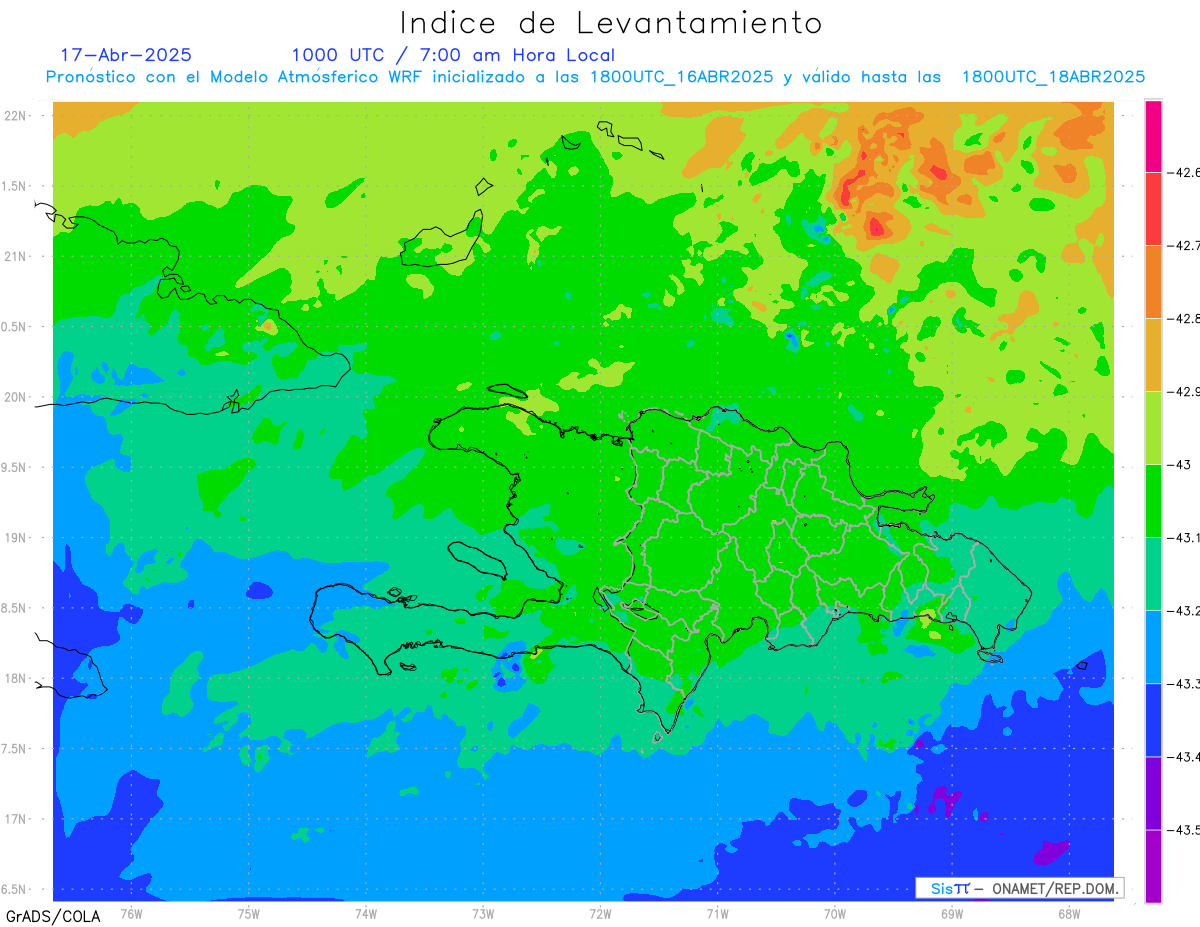Click the date '17-Abr-2025'
Image resolution: width=1200 pixels, height=927 pixels.
[x=126, y=55]
